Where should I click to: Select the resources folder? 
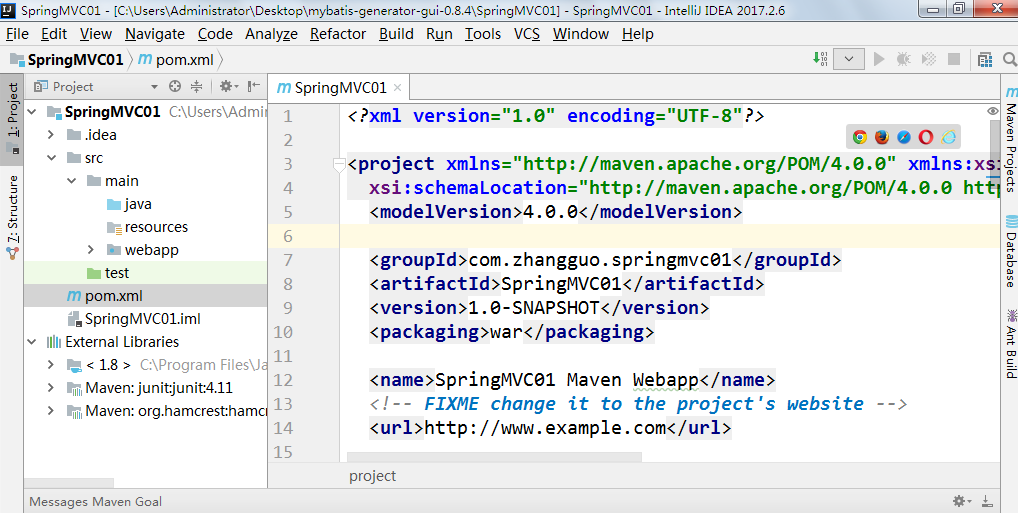(x=145, y=227)
